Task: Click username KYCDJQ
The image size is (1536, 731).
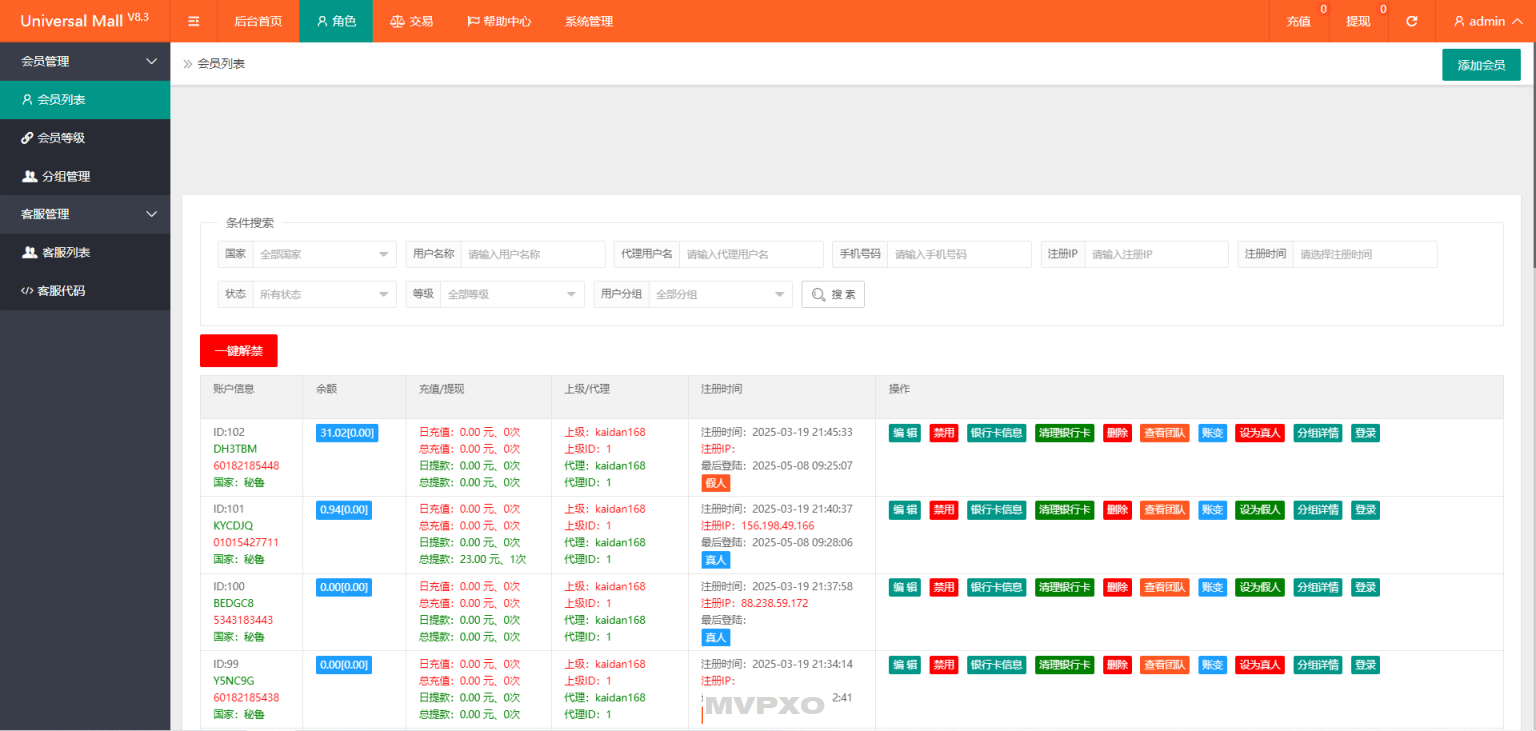Action: pos(233,526)
